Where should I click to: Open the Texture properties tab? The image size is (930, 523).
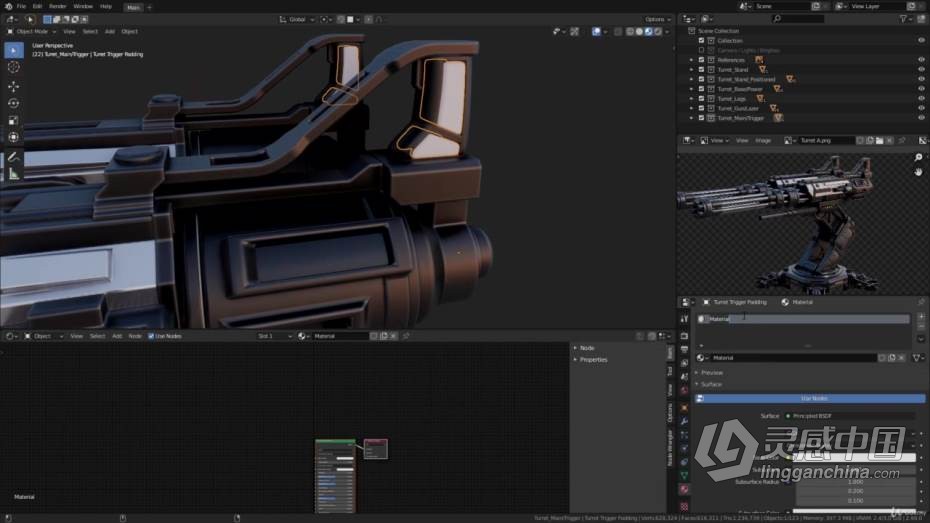684,506
